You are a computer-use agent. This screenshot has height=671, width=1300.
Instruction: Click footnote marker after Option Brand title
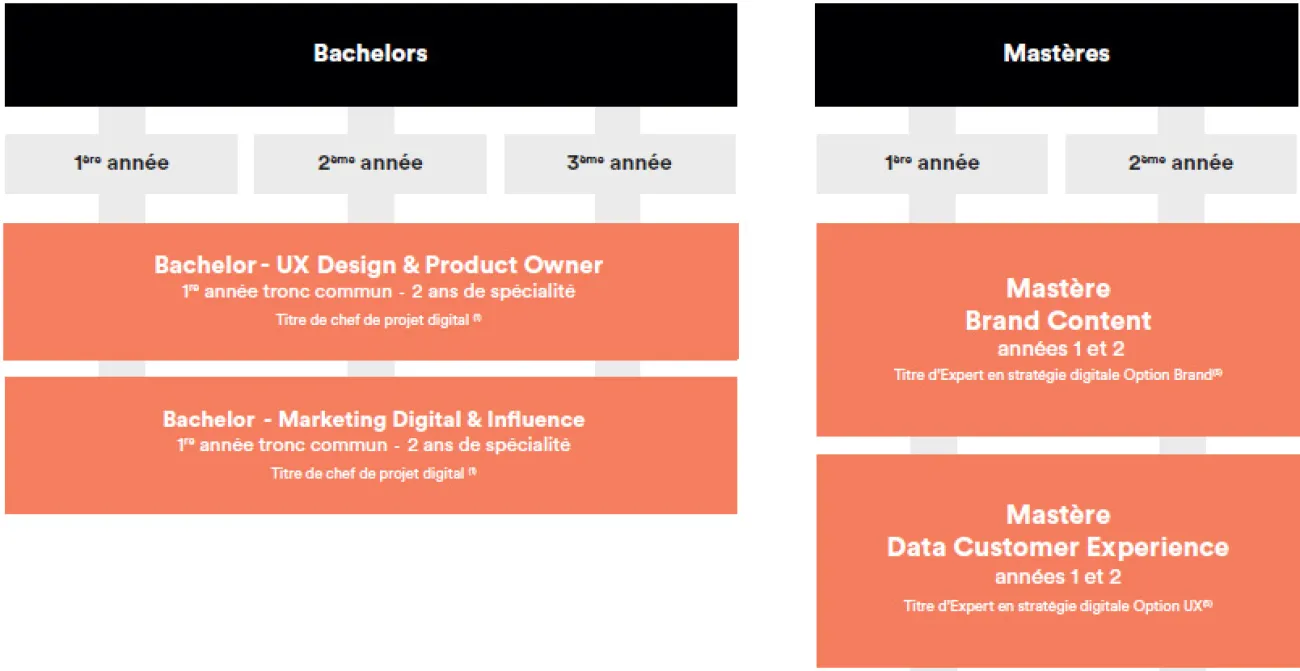point(1218,372)
